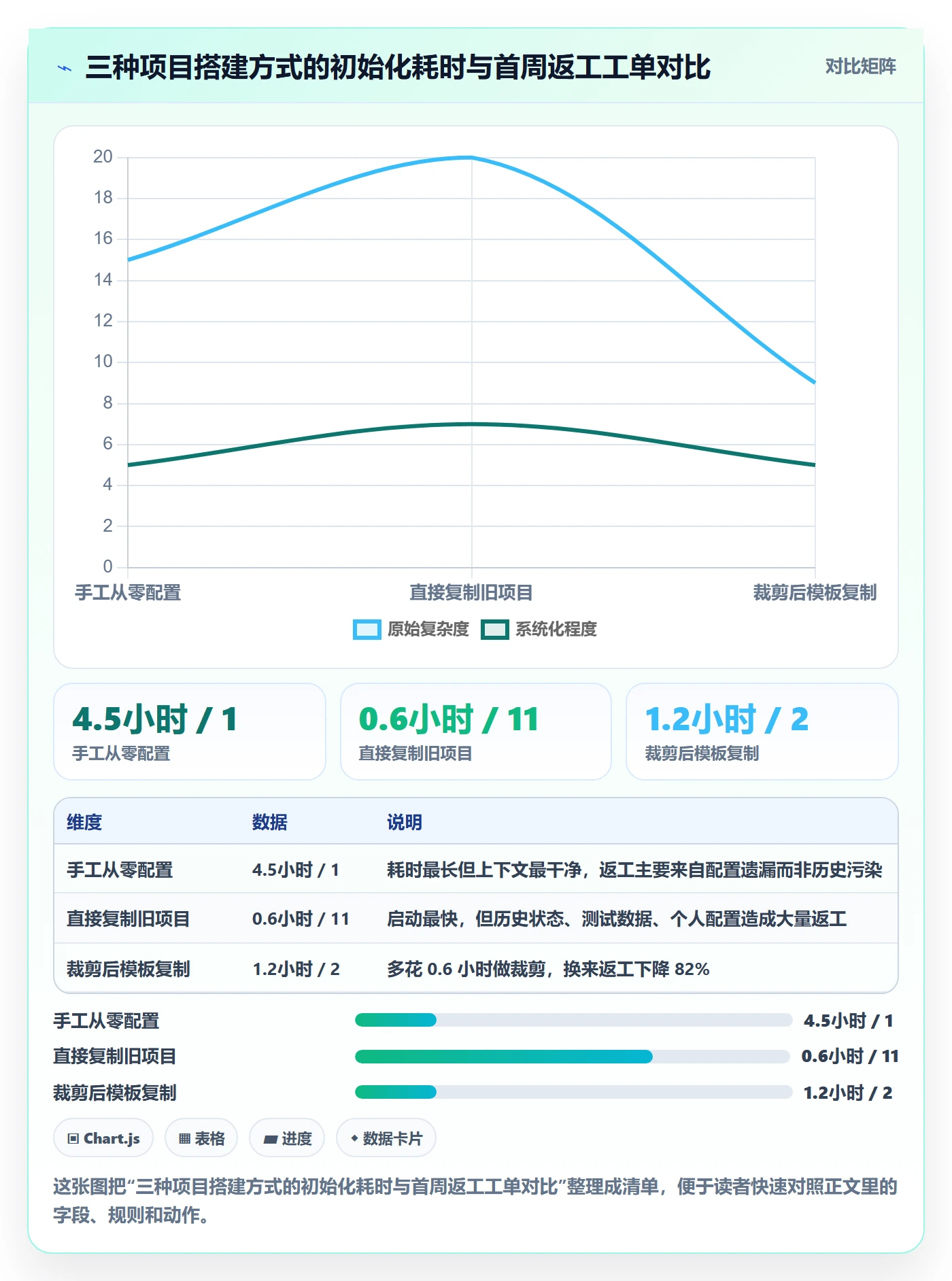Click the 说明 table column header
Viewport: 952px width, 1281px height.
(405, 822)
